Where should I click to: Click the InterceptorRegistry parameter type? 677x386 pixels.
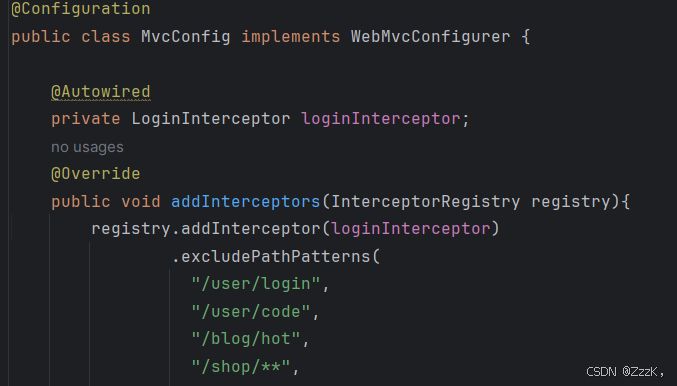(426, 202)
